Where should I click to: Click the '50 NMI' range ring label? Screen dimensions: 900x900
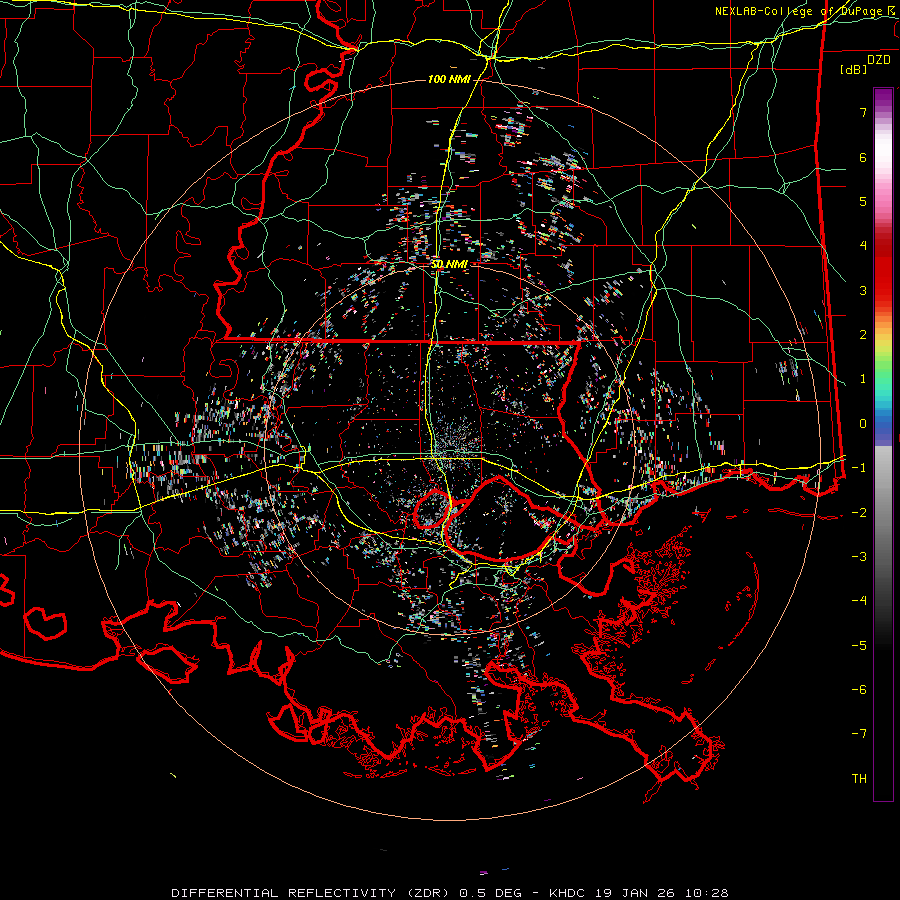click(449, 265)
